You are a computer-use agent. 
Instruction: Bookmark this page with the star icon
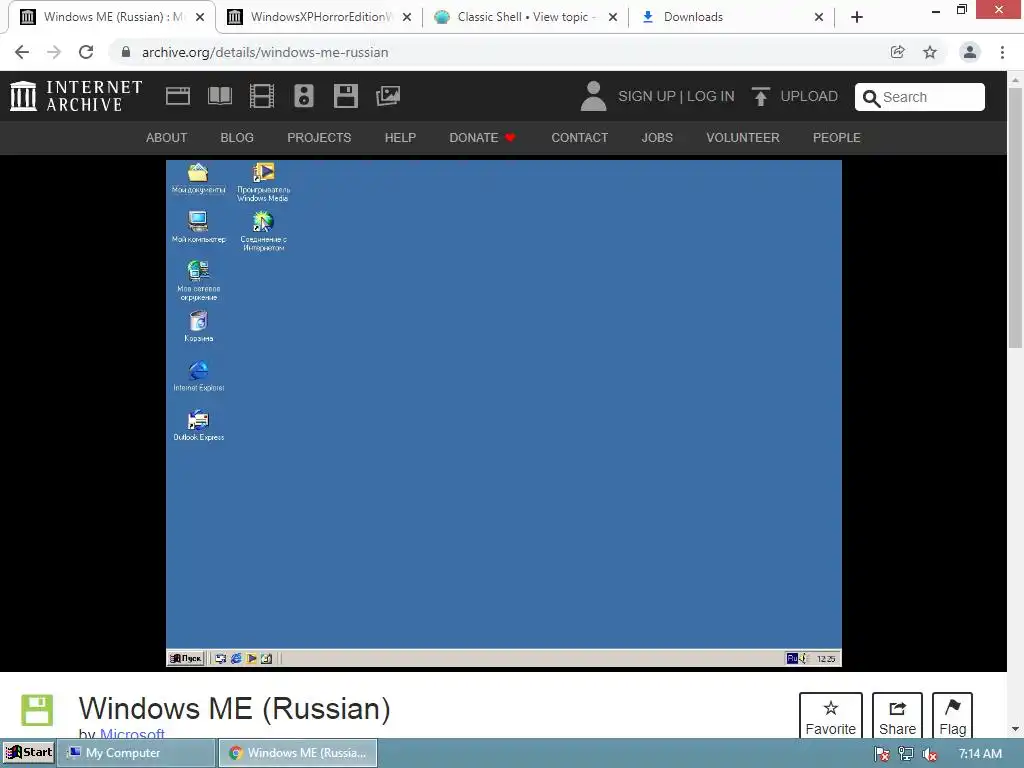(x=930, y=52)
